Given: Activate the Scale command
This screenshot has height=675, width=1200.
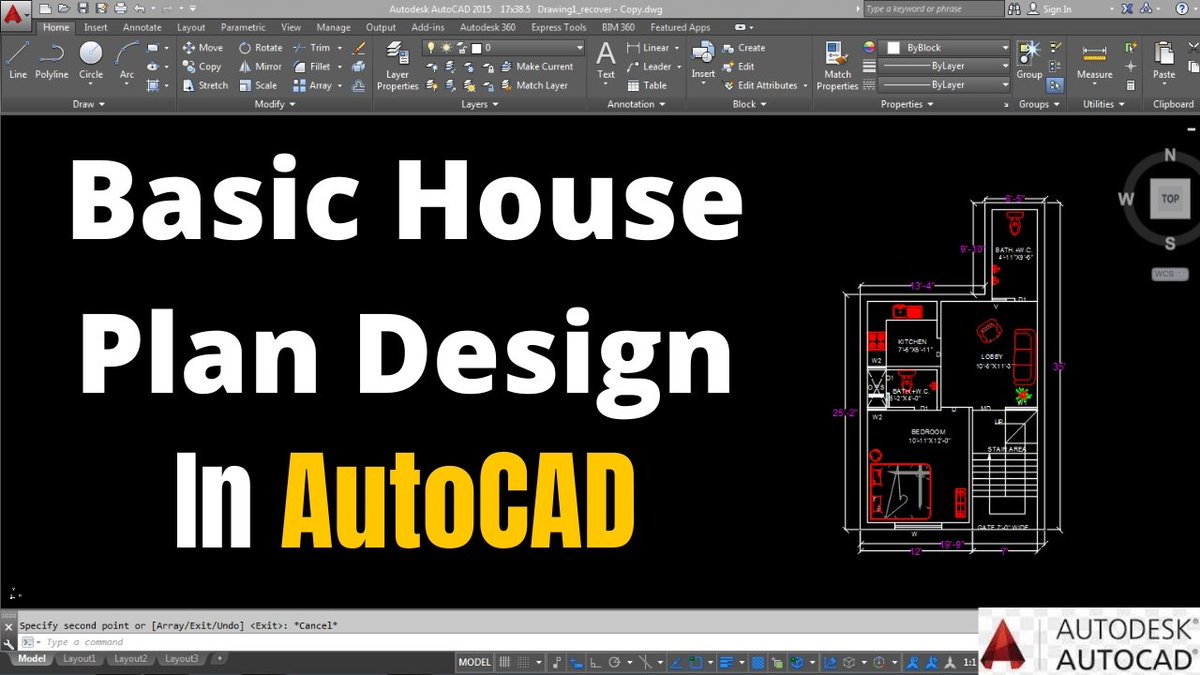Looking at the screenshot, I should pos(258,85).
